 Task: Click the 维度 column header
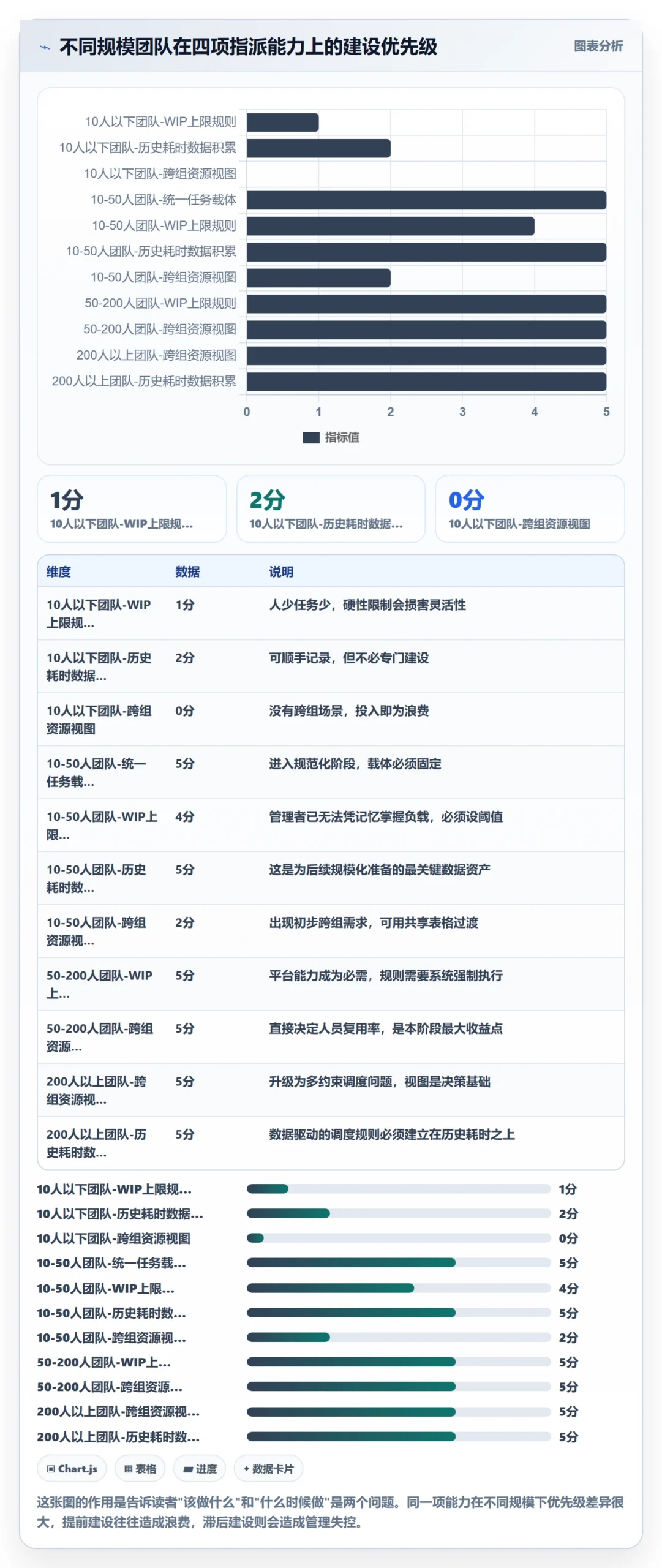59,571
